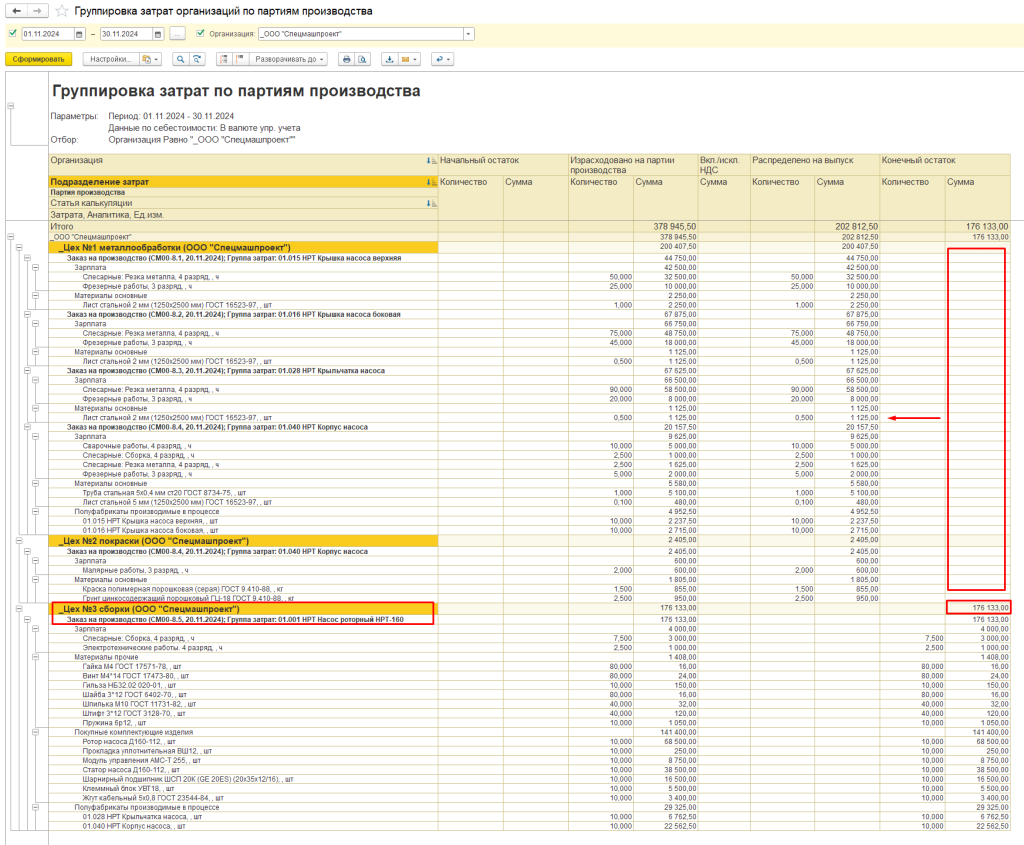Collapse the _ООО "Спецмашпроект" group
Screen dimensions: 1024x845
point(11,237)
